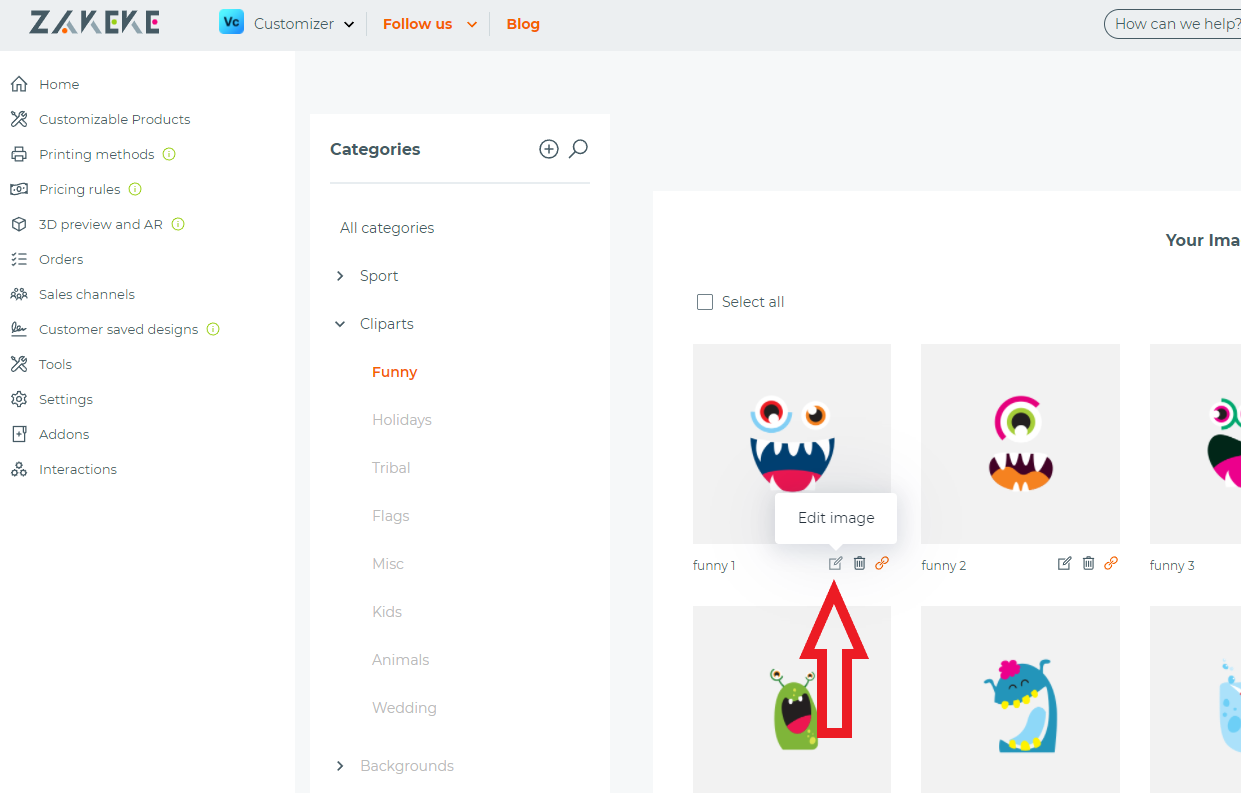Screen dimensions: 1241x793
Task: Click the green monster thumbnail
Action: [x=792, y=699]
